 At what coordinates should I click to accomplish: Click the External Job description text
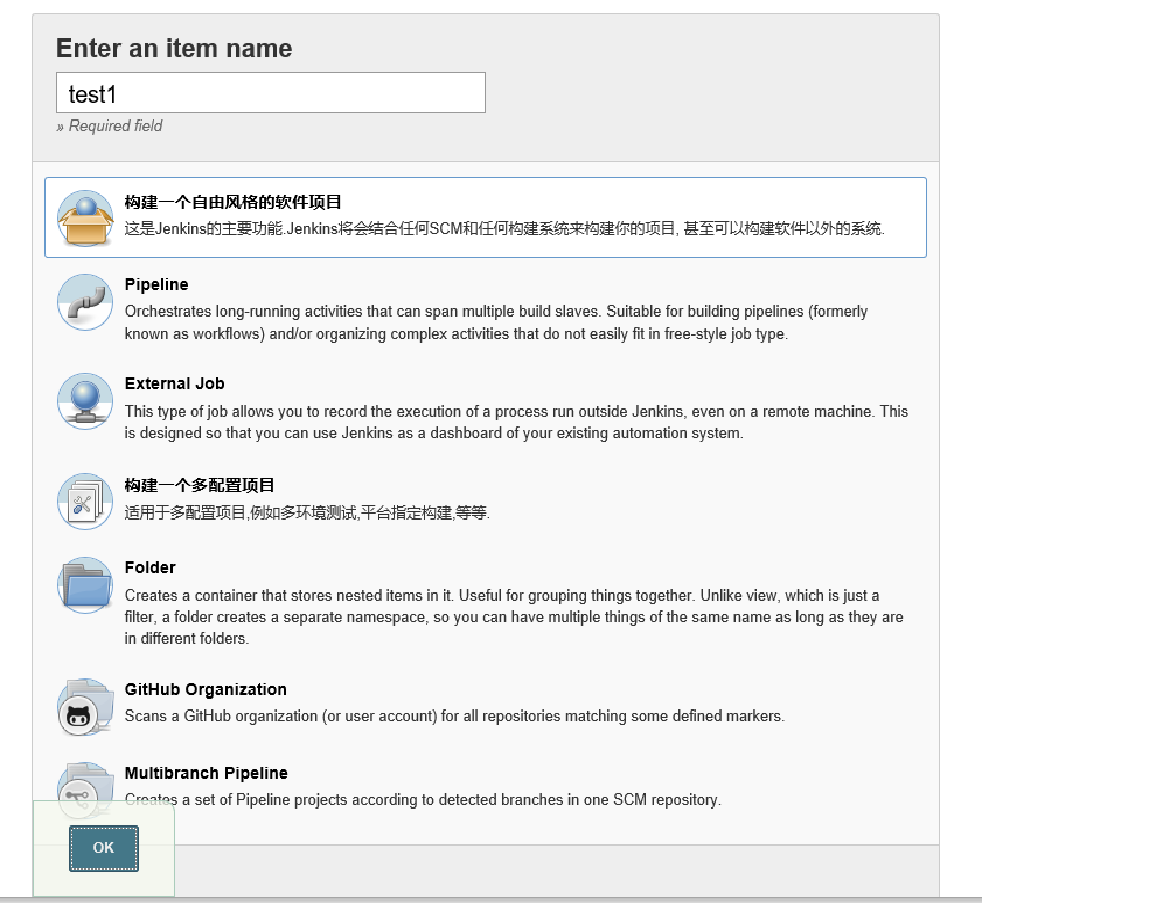pos(516,422)
